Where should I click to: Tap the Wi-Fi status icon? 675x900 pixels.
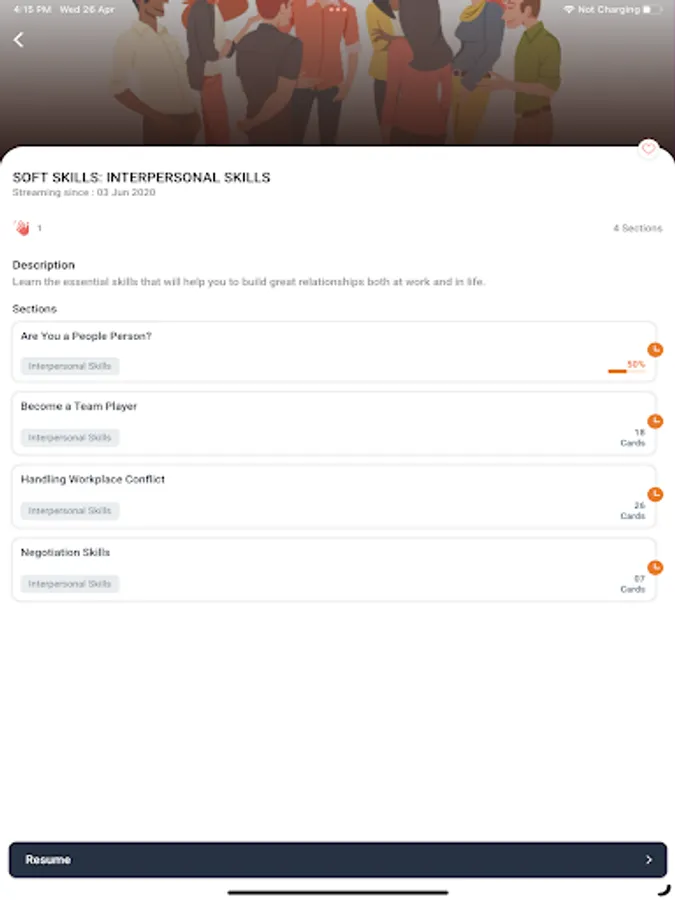569,10
